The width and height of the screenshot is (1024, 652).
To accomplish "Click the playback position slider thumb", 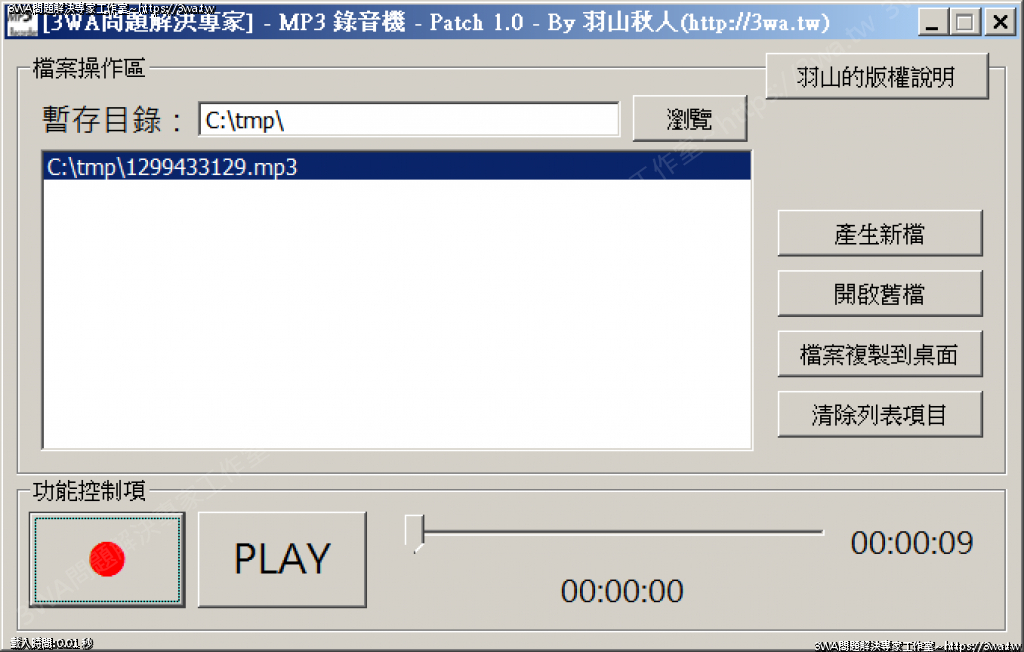I will pos(414,533).
